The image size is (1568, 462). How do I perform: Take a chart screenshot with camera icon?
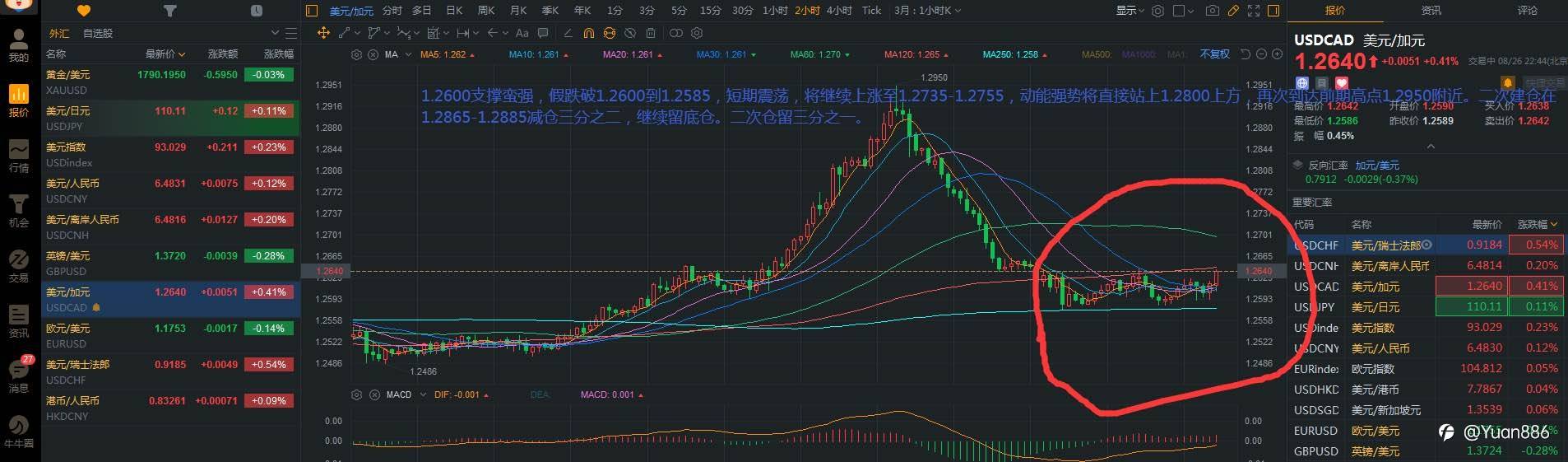[1213, 11]
